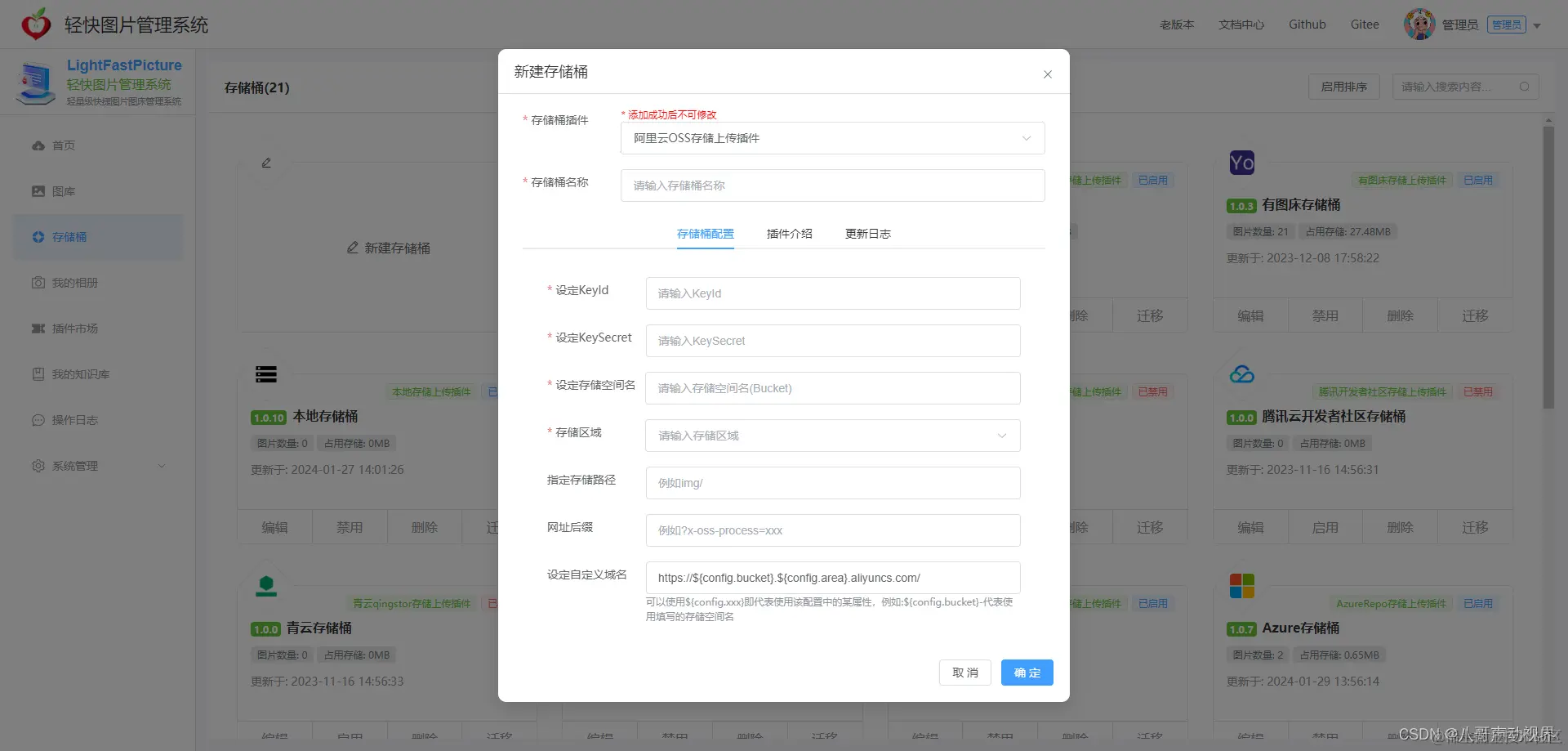
Task: Click 编辑 on 腾讯云开发者社区存储桶 card
Action: 1250,527
